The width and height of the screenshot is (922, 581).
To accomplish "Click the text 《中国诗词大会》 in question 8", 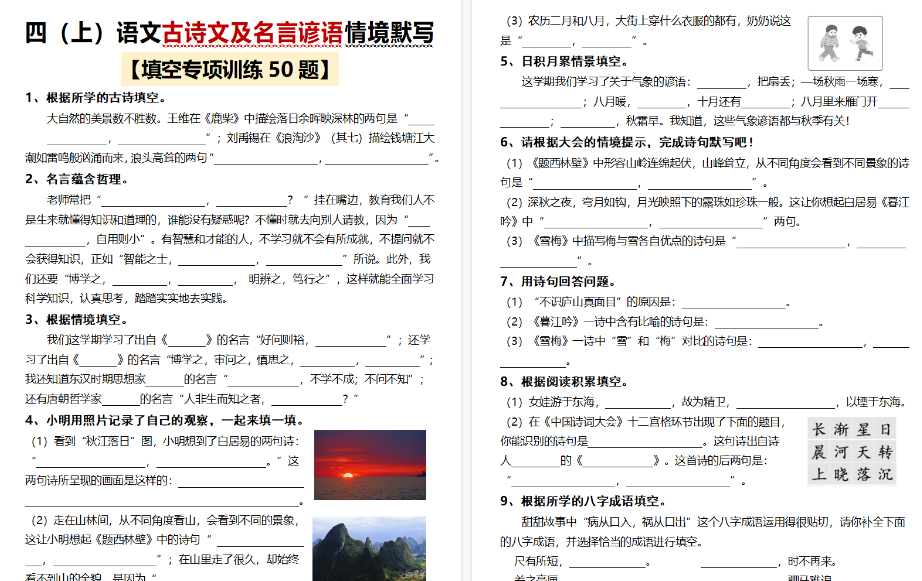I will coord(580,425).
